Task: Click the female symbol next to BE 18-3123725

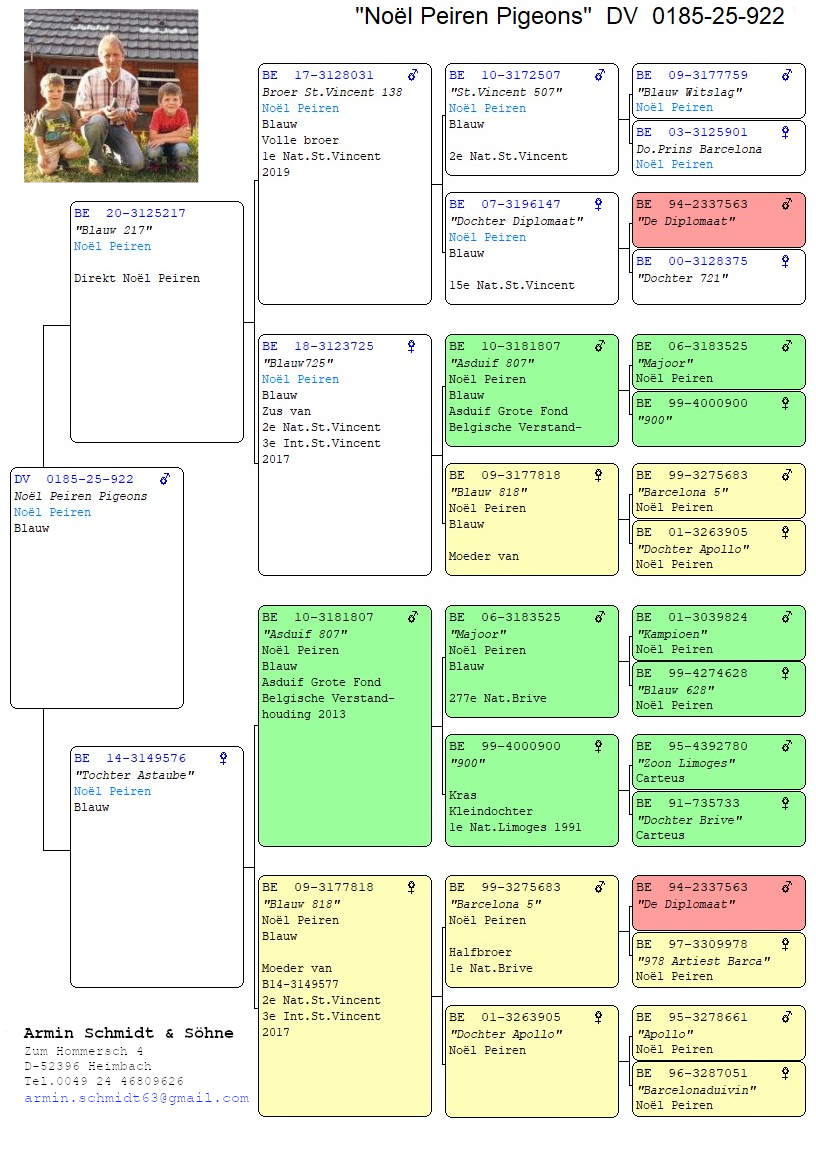Action: tap(411, 346)
